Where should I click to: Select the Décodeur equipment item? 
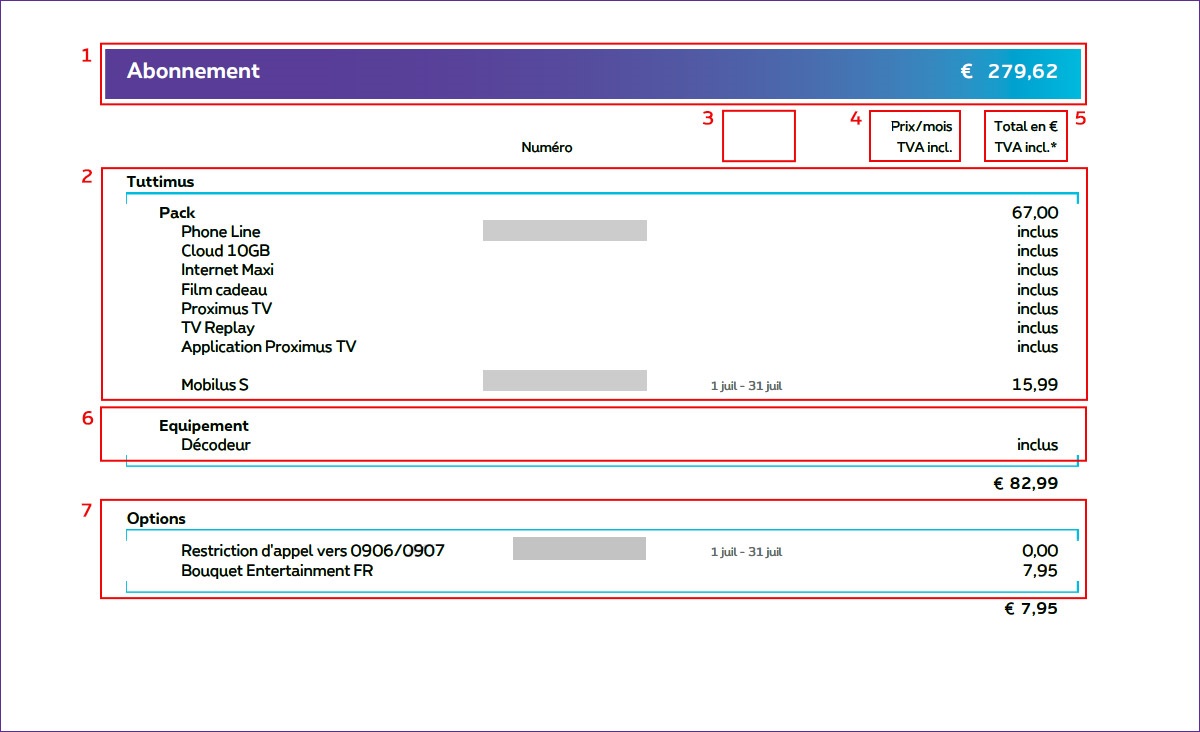[x=215, y=445]
